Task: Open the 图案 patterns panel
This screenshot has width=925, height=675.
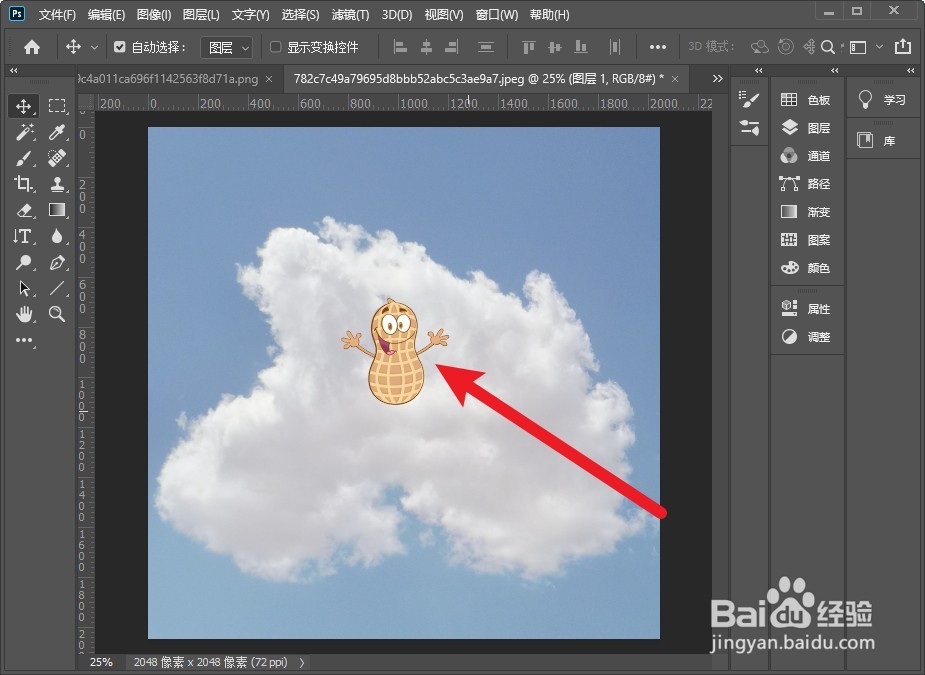Action: coord(807,240)
